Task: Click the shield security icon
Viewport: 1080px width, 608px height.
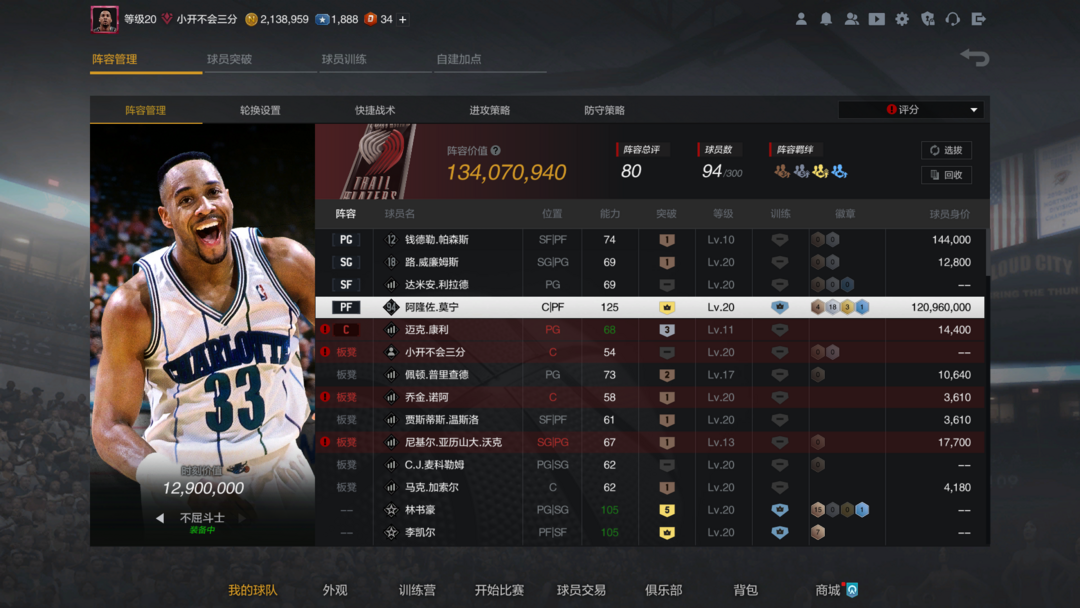Action: (x=928, y=19)
